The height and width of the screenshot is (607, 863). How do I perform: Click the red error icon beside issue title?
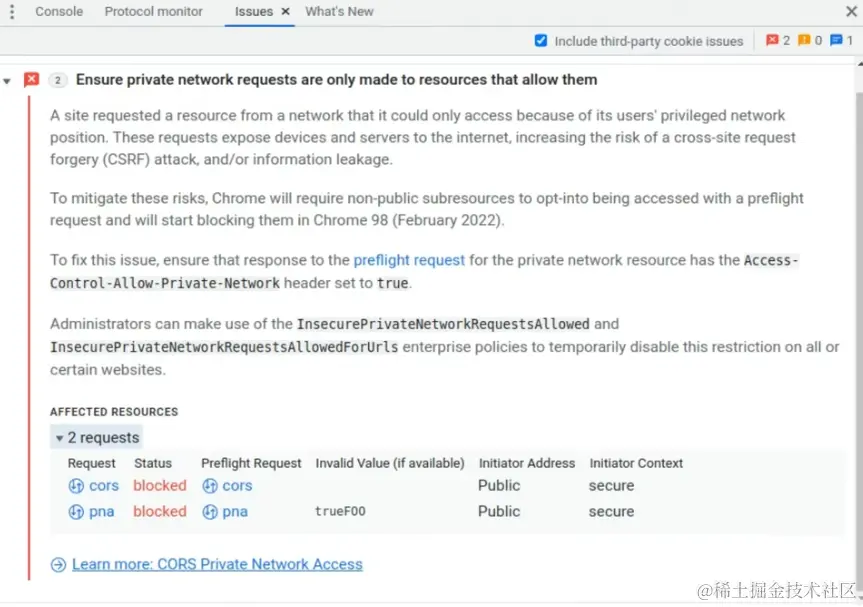click(x=31, y=80)
